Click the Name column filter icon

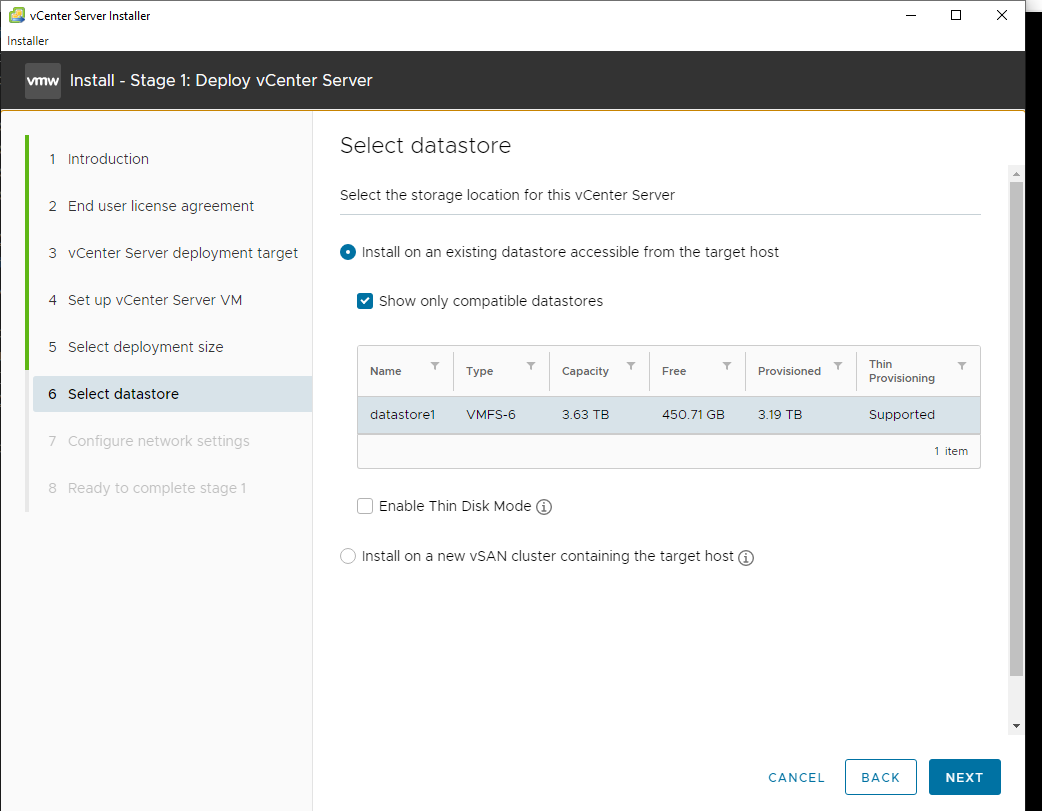(435, 366)
